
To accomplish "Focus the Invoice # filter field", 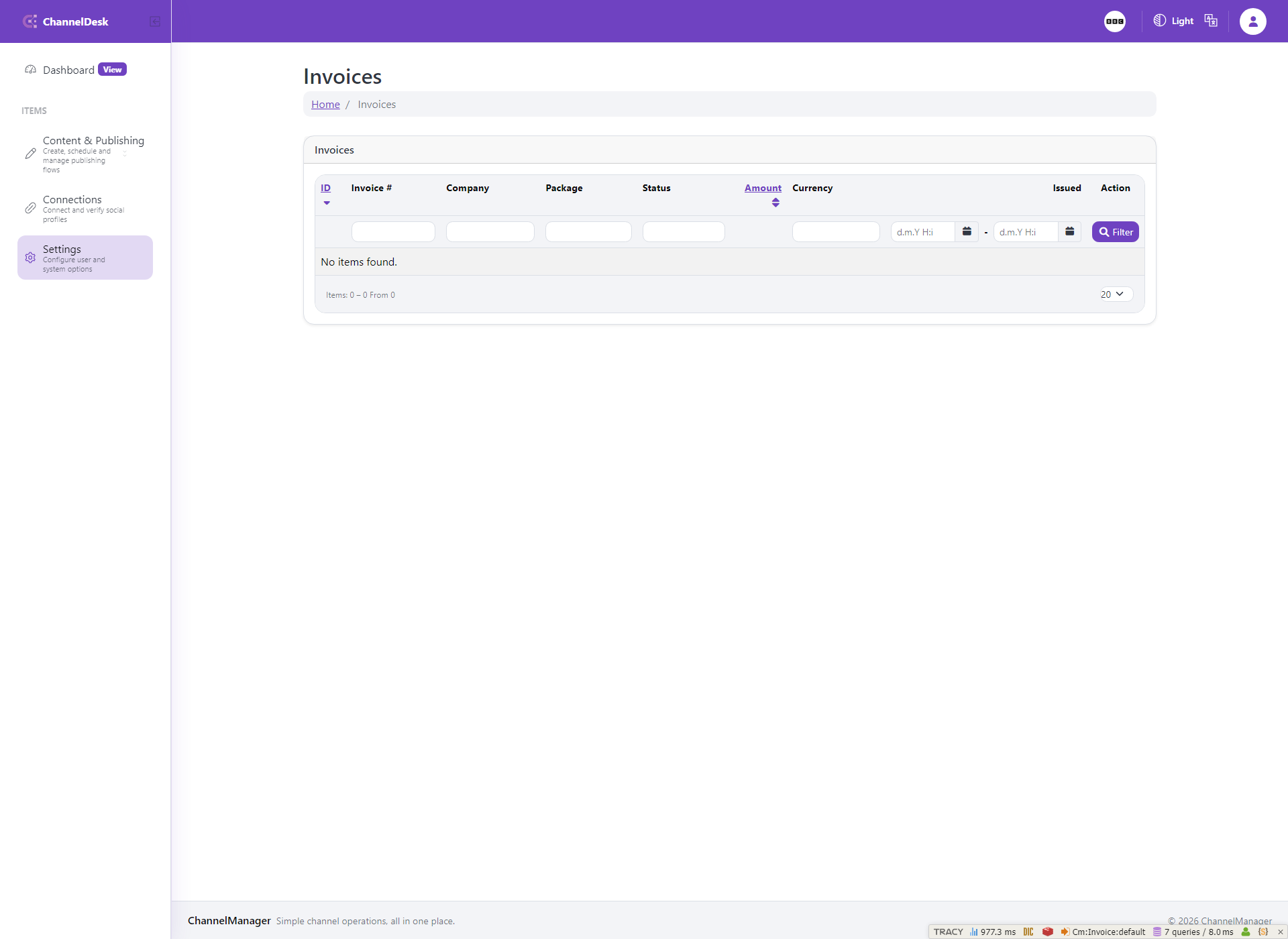I will [x=393, y=231].
